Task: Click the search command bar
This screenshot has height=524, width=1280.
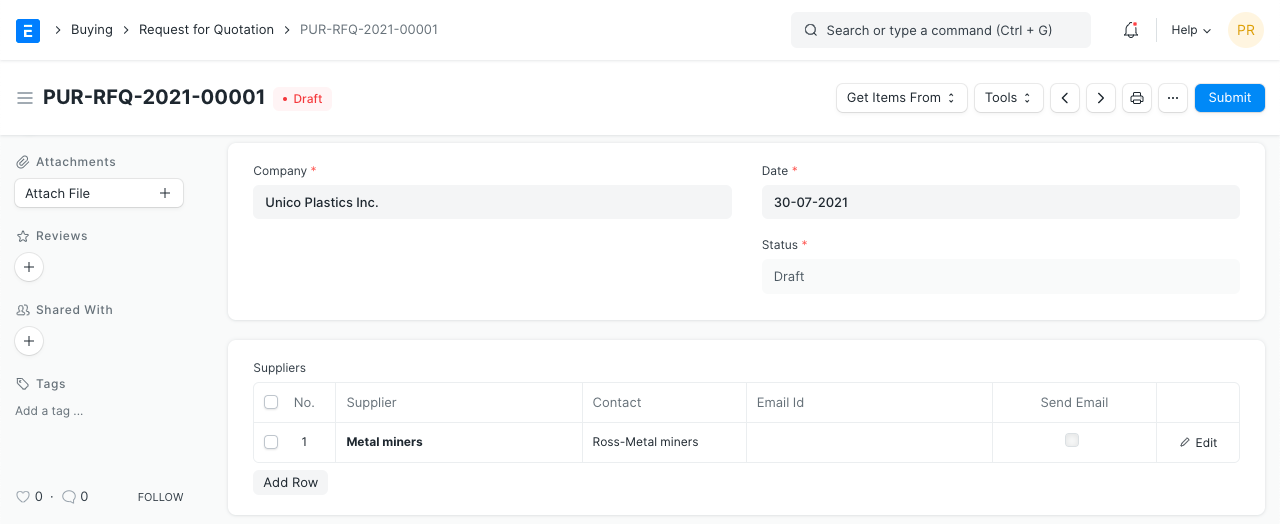Action: pyautogui.click(x=940, y=30)
